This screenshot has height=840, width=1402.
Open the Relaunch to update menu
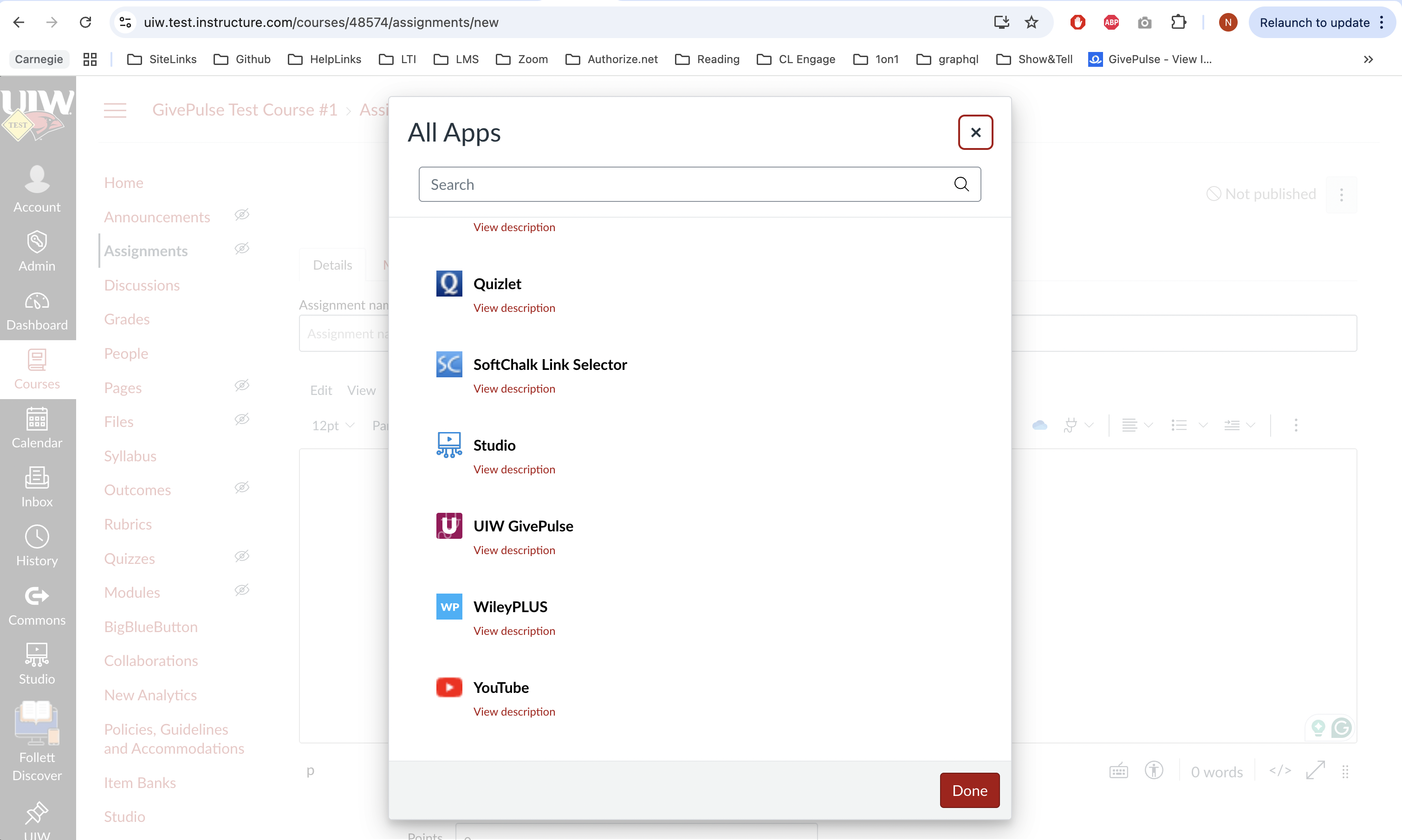1322,23
